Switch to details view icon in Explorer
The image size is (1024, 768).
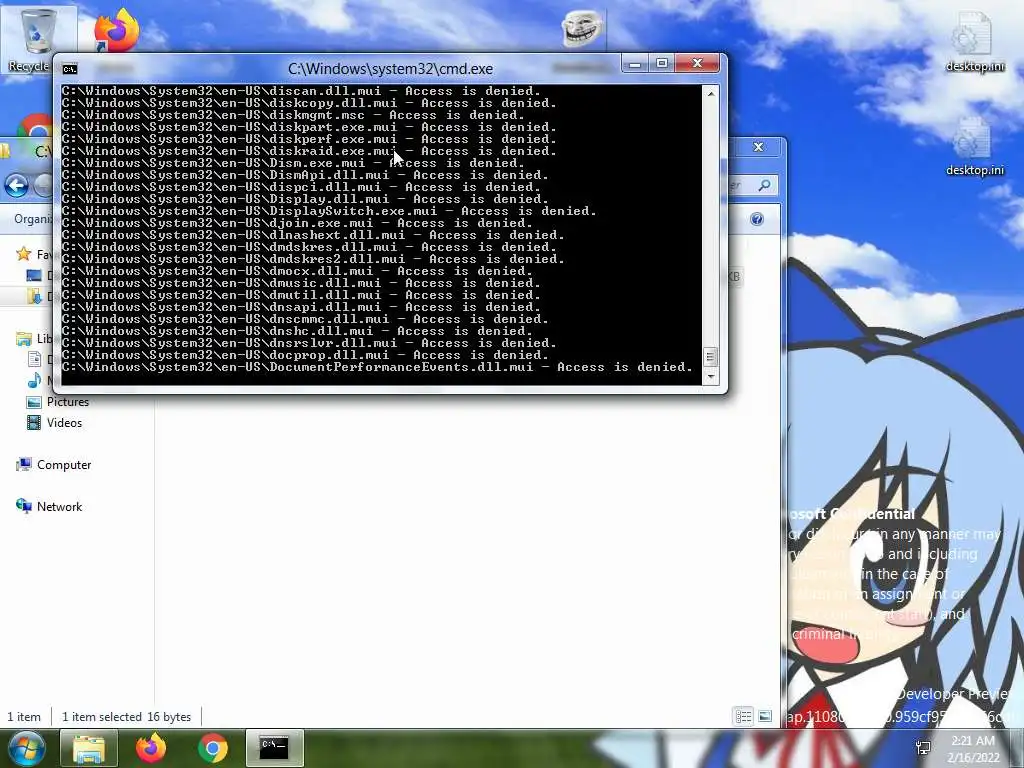click(743, 716)
